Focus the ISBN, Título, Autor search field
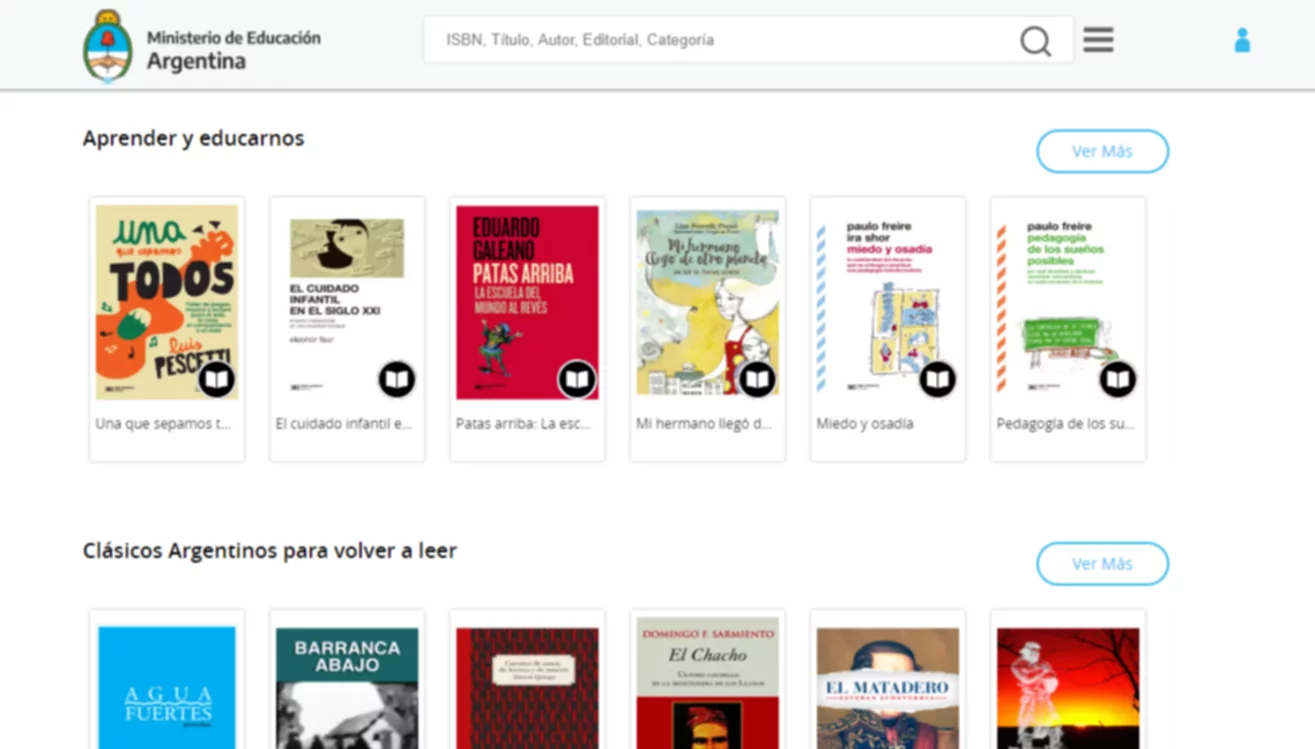 720,40
